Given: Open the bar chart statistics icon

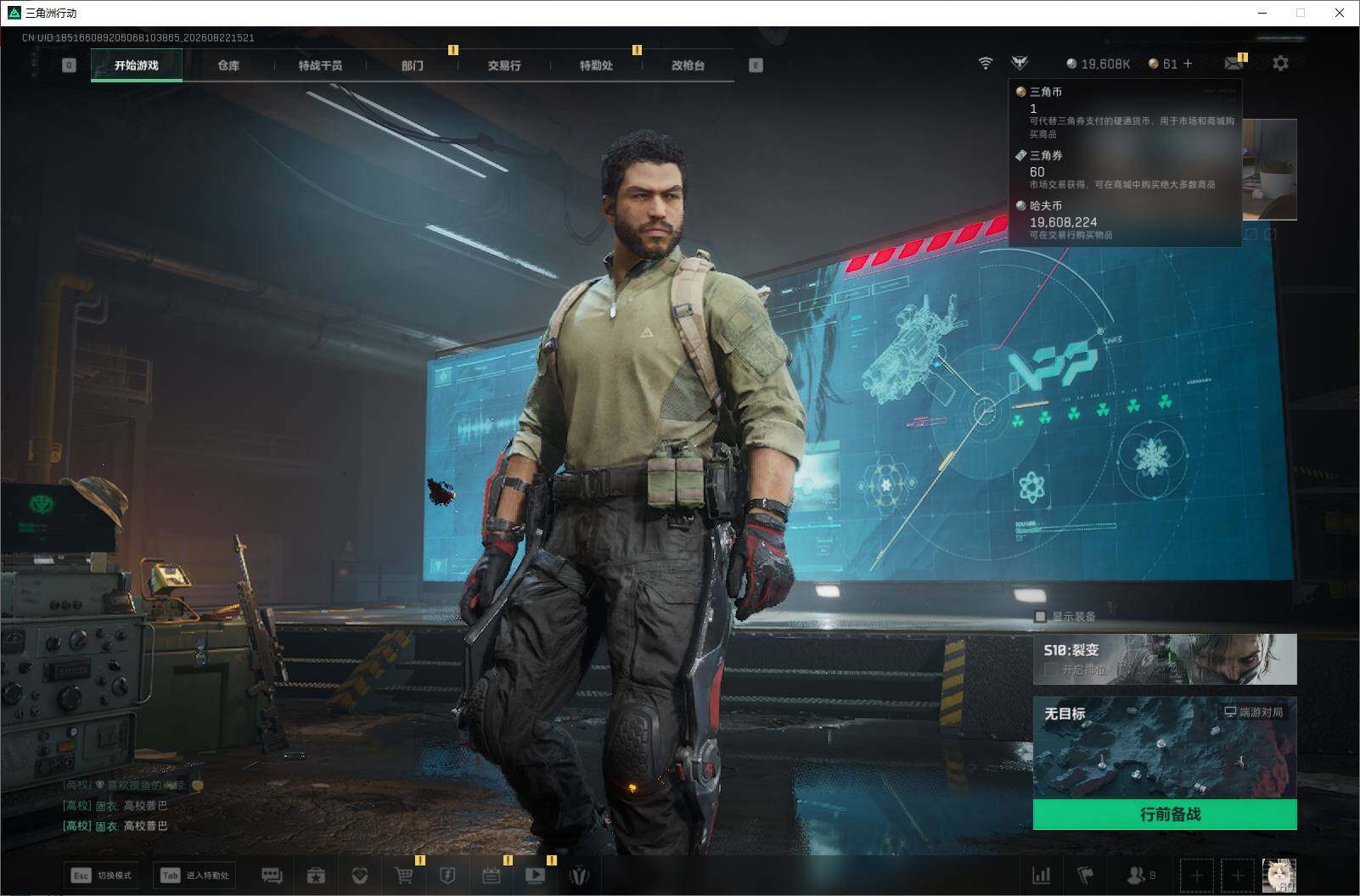Looking at the screenshot, I should (x=1041, y=875).
